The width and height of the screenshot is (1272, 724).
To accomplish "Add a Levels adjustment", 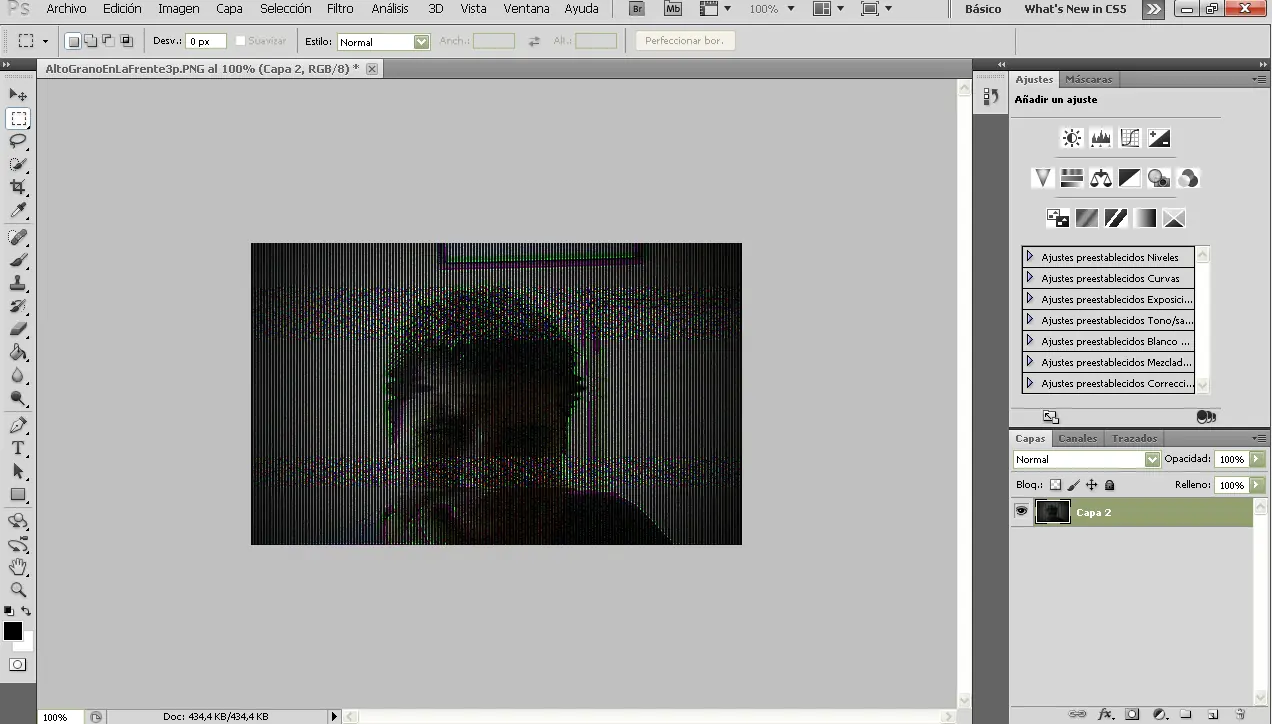I will [x=1101, y=138].
